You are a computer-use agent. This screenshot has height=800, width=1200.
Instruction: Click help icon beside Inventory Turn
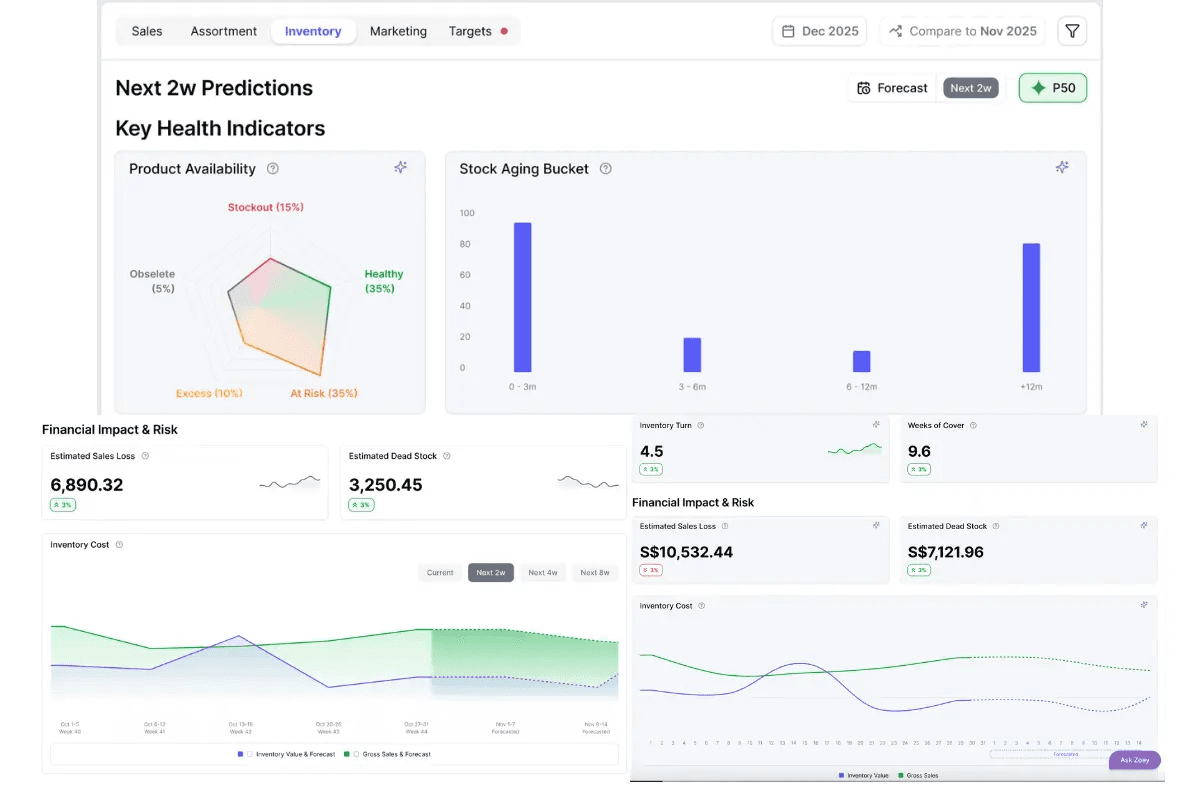click(700, 425)
